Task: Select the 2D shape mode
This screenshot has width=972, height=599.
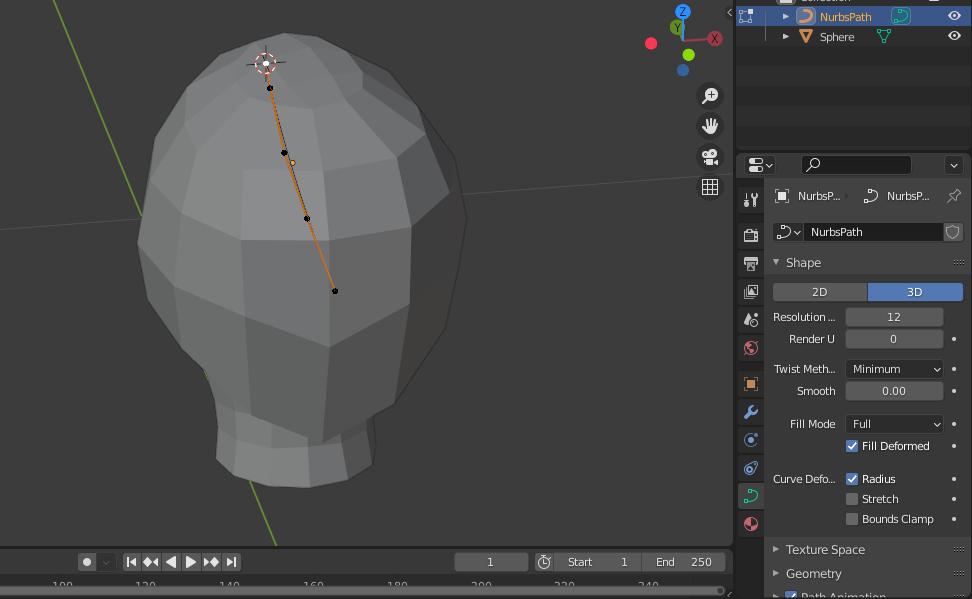Action: pos(820,292)
